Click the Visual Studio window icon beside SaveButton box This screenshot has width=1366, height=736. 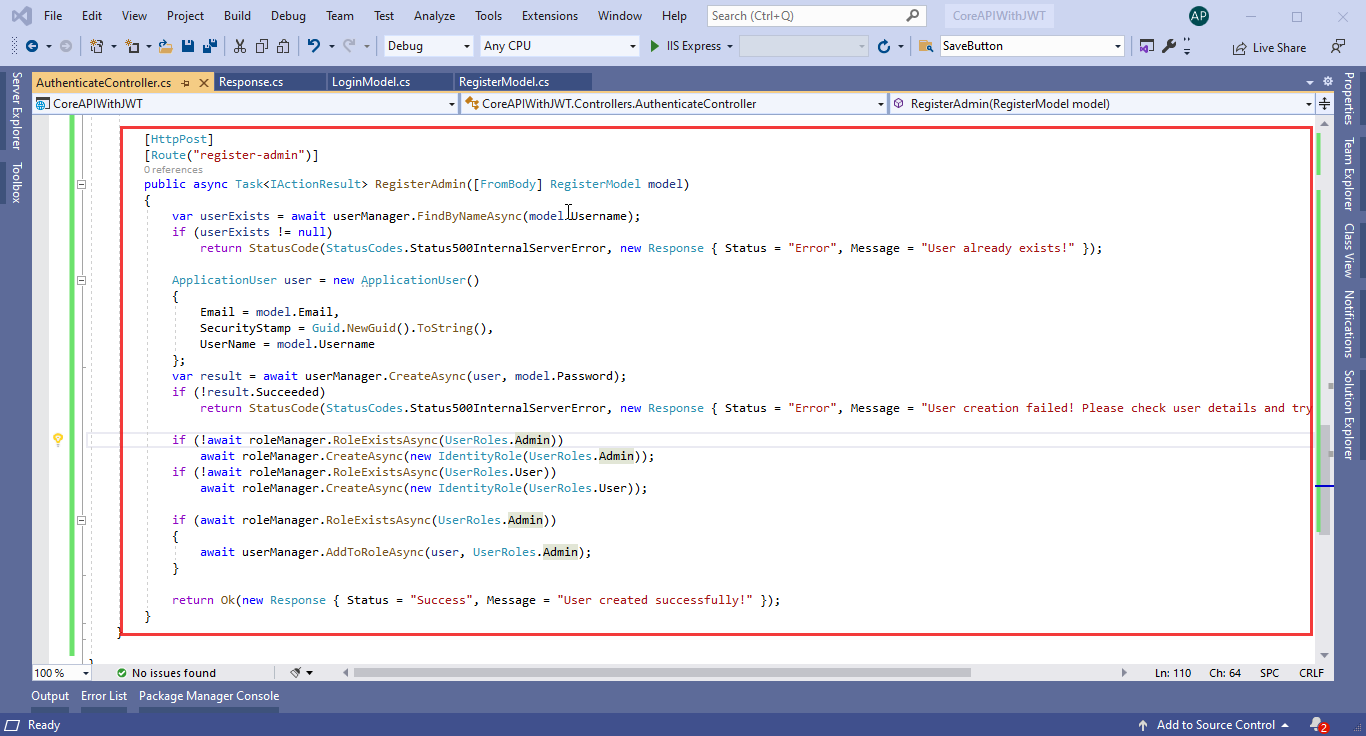click(1146, 46)
